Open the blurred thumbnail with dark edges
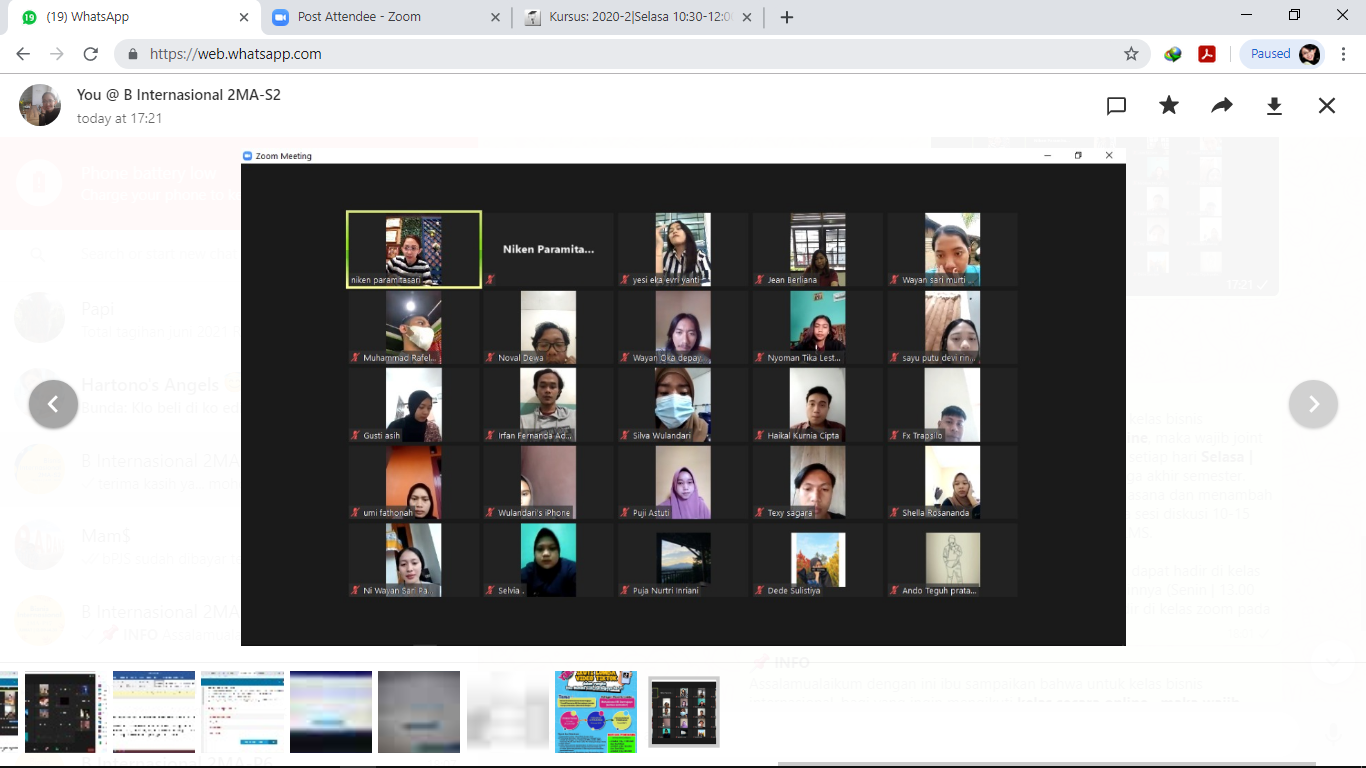 pos(331,712)
